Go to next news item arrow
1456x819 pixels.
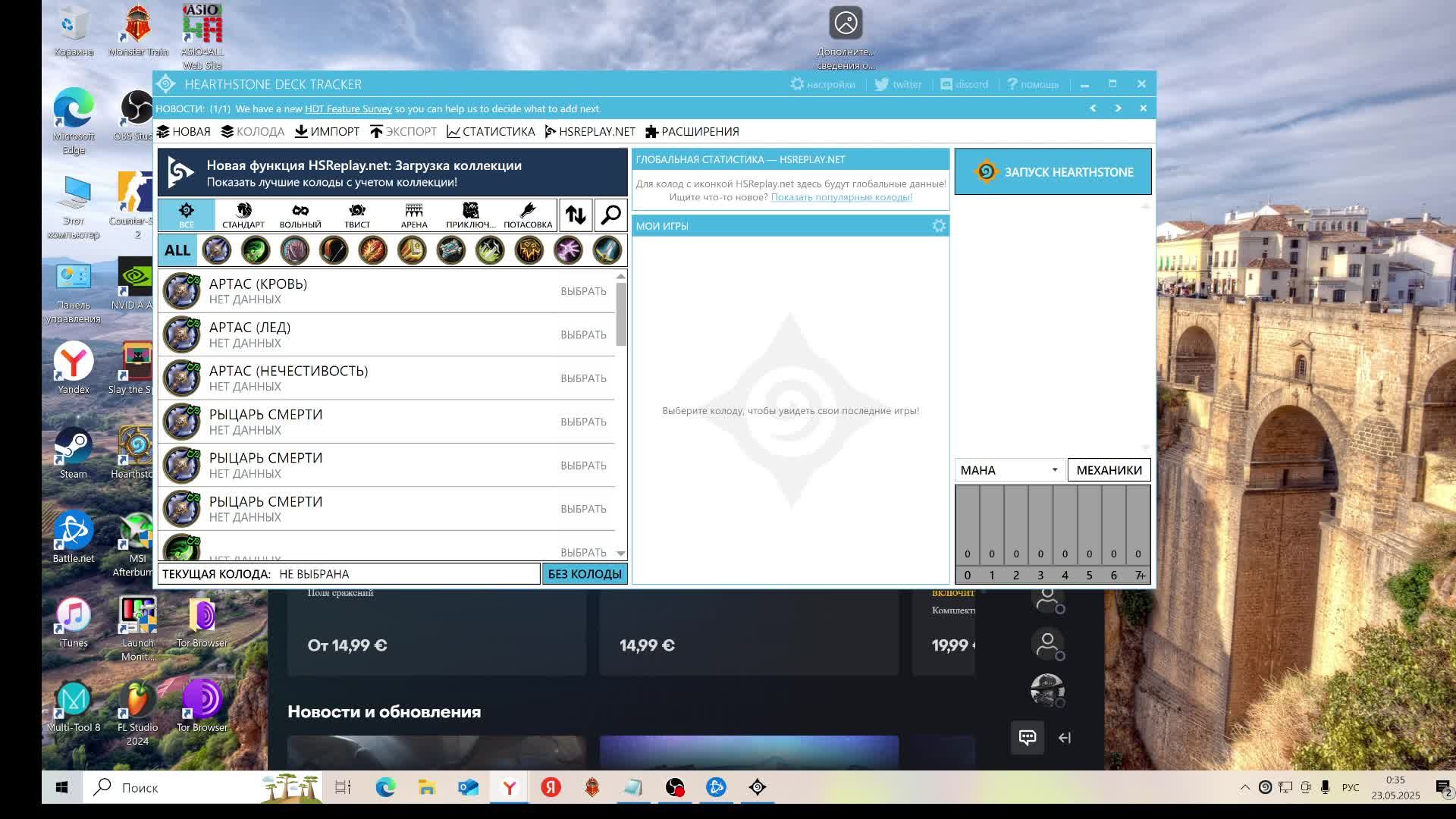(x=1118, y=108)
